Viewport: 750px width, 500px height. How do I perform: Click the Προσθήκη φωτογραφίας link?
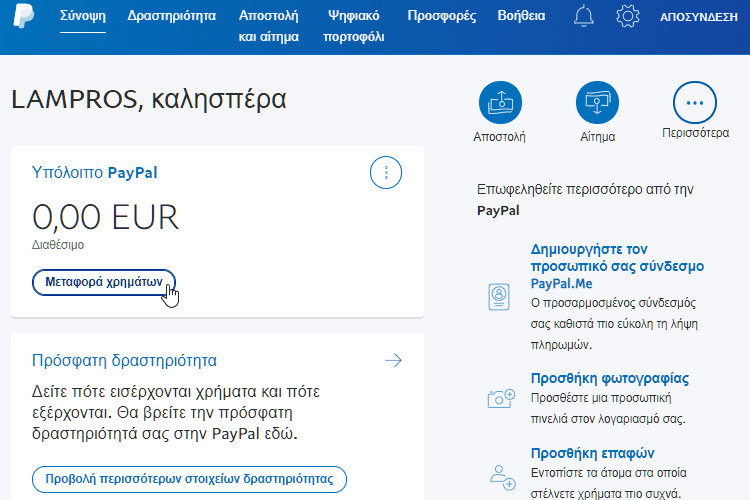(610, 378)
